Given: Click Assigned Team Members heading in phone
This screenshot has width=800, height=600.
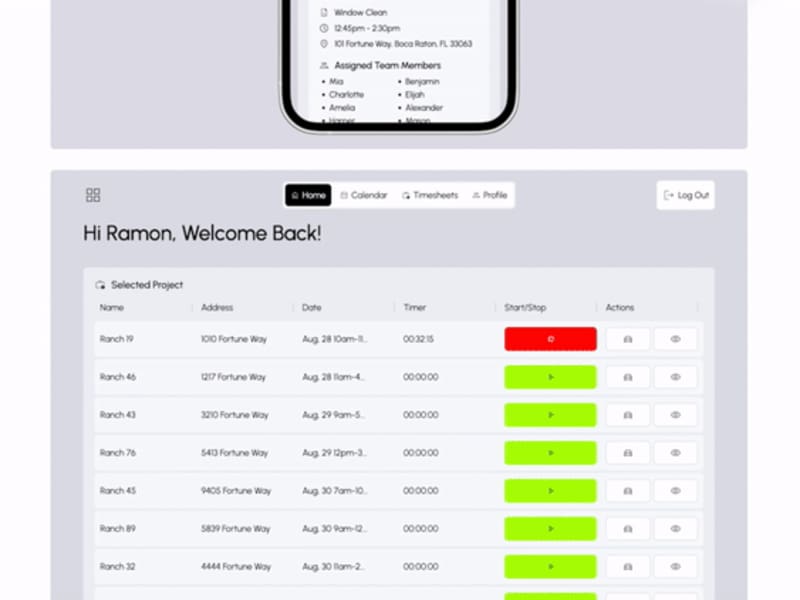Looking at the screenshot, I should (388, 65).
